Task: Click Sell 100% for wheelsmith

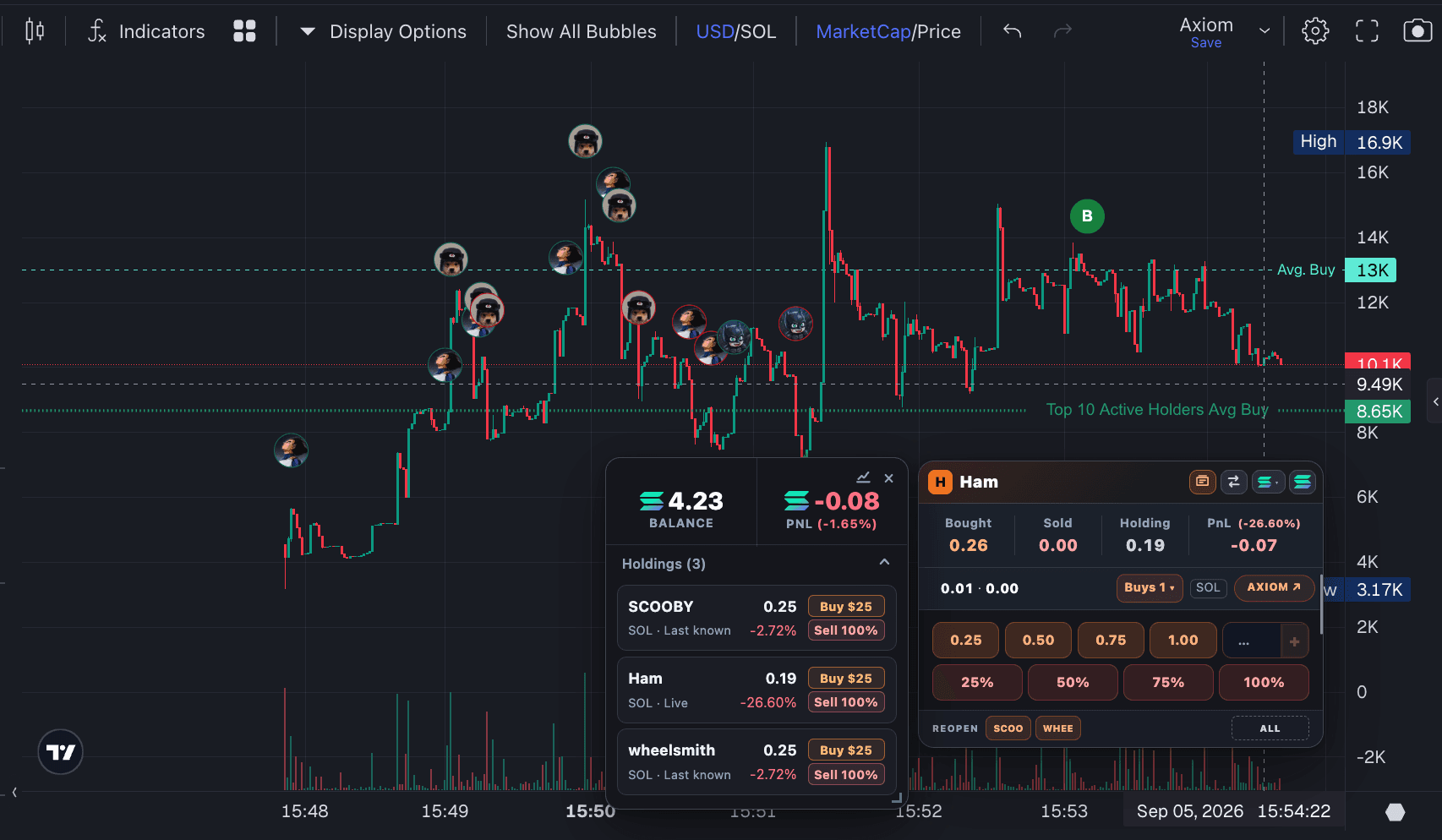Action: pos(845,775)
